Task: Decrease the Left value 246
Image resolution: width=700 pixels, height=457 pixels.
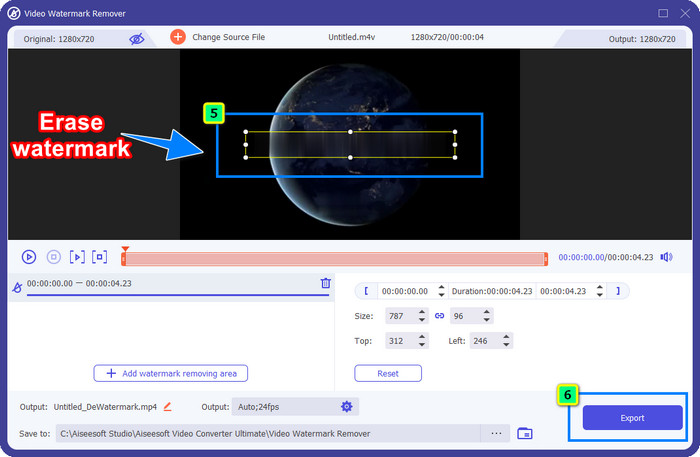Action: [506, 345]
